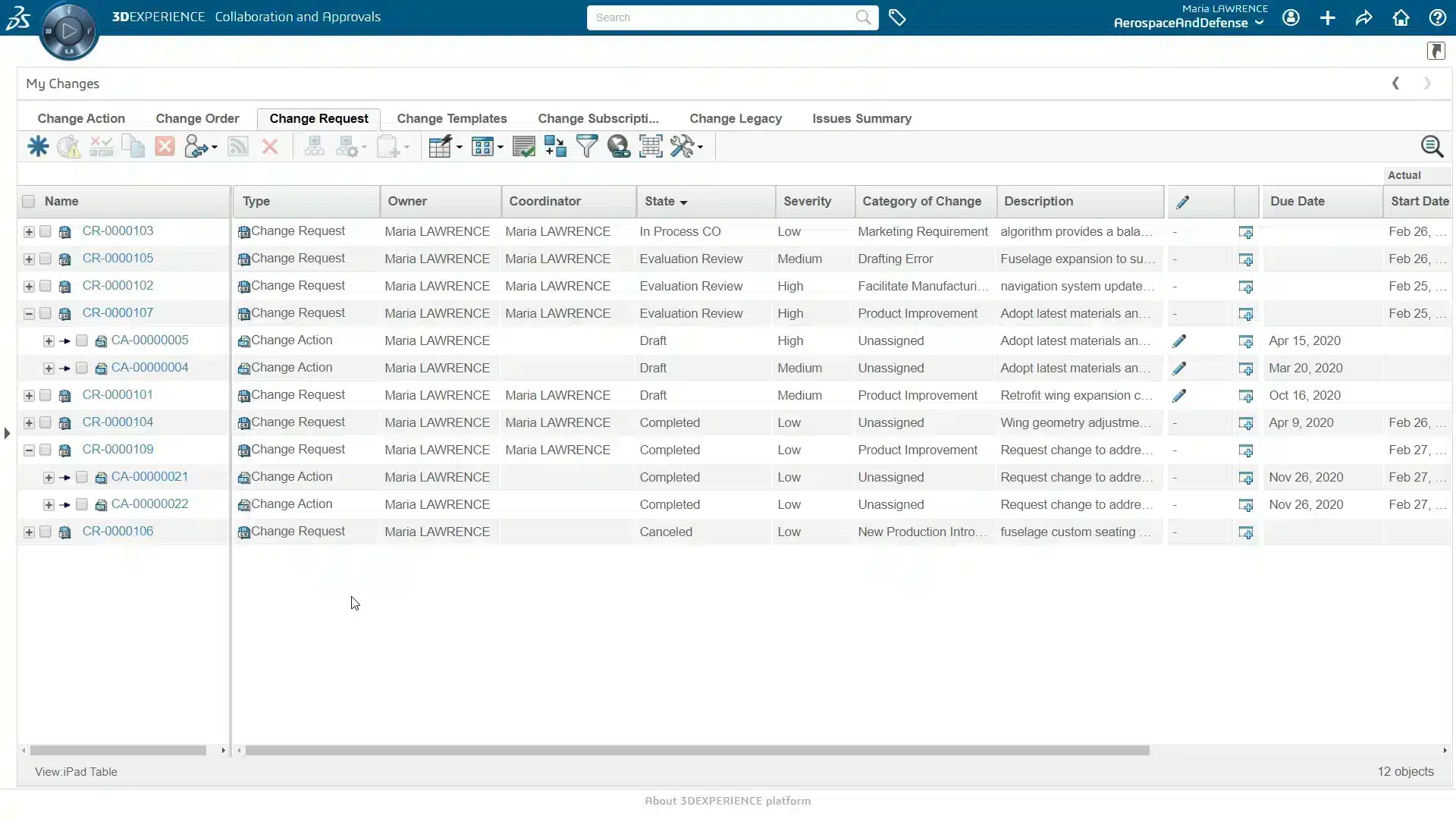The width and height of the screenshot is (1456, 819).
Task: Collapse the CR-0000107 row
Action: pos(28,313)
